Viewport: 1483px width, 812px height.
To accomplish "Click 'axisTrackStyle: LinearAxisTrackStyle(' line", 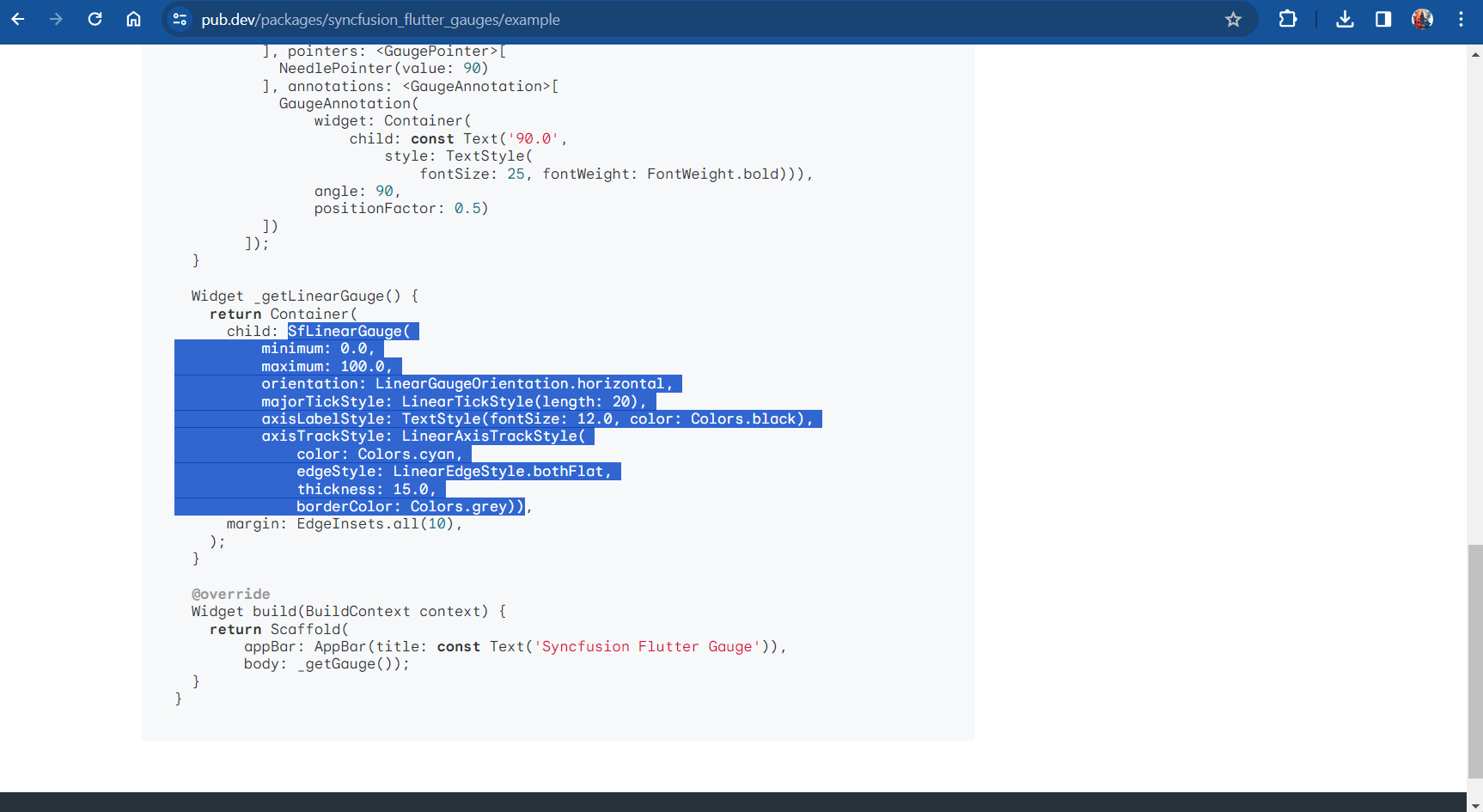I will (x=424, y=437).
